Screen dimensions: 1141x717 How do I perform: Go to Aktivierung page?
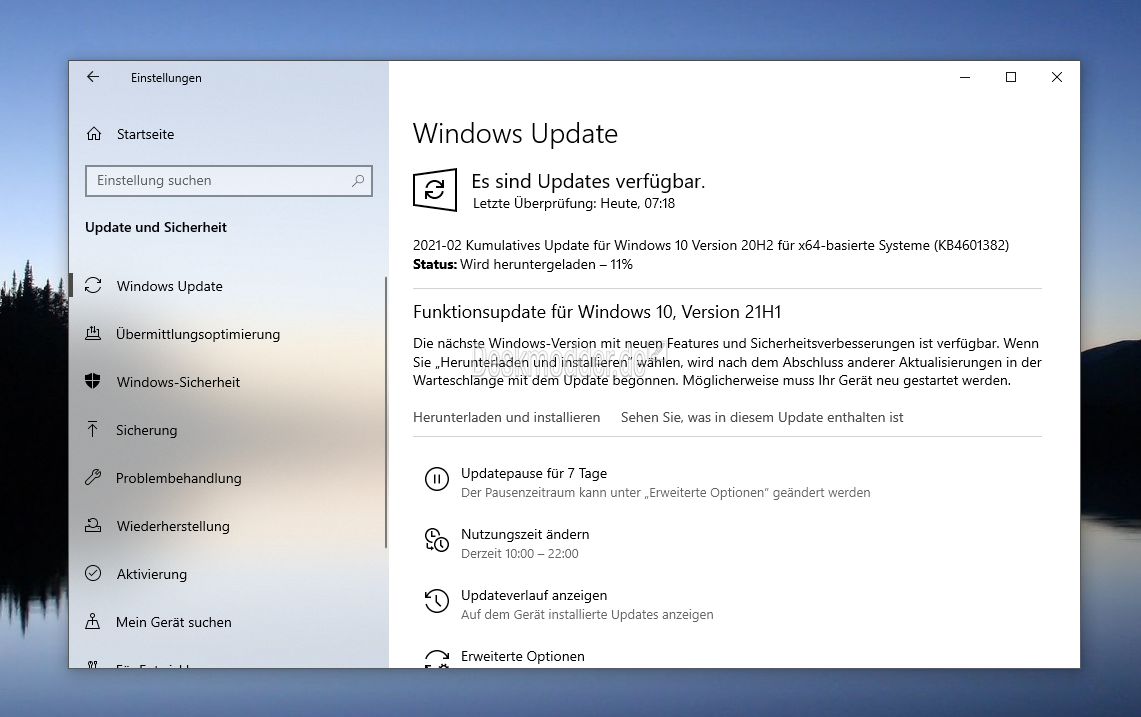tap(151, 574)
